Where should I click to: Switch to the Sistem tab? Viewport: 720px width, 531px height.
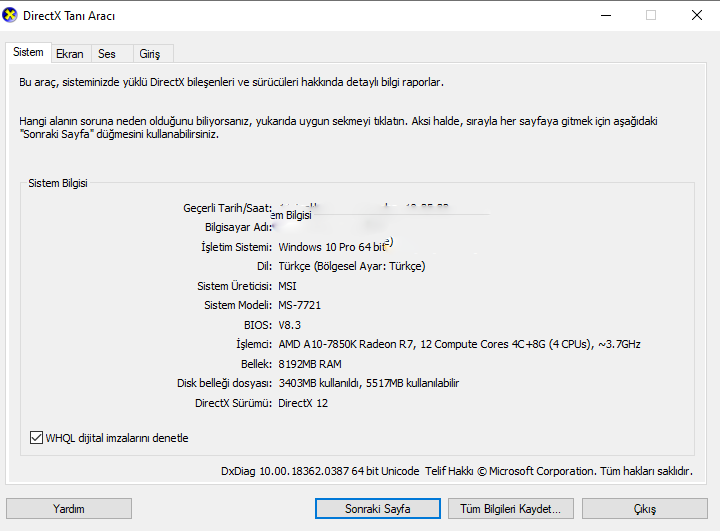click(28, 52)
